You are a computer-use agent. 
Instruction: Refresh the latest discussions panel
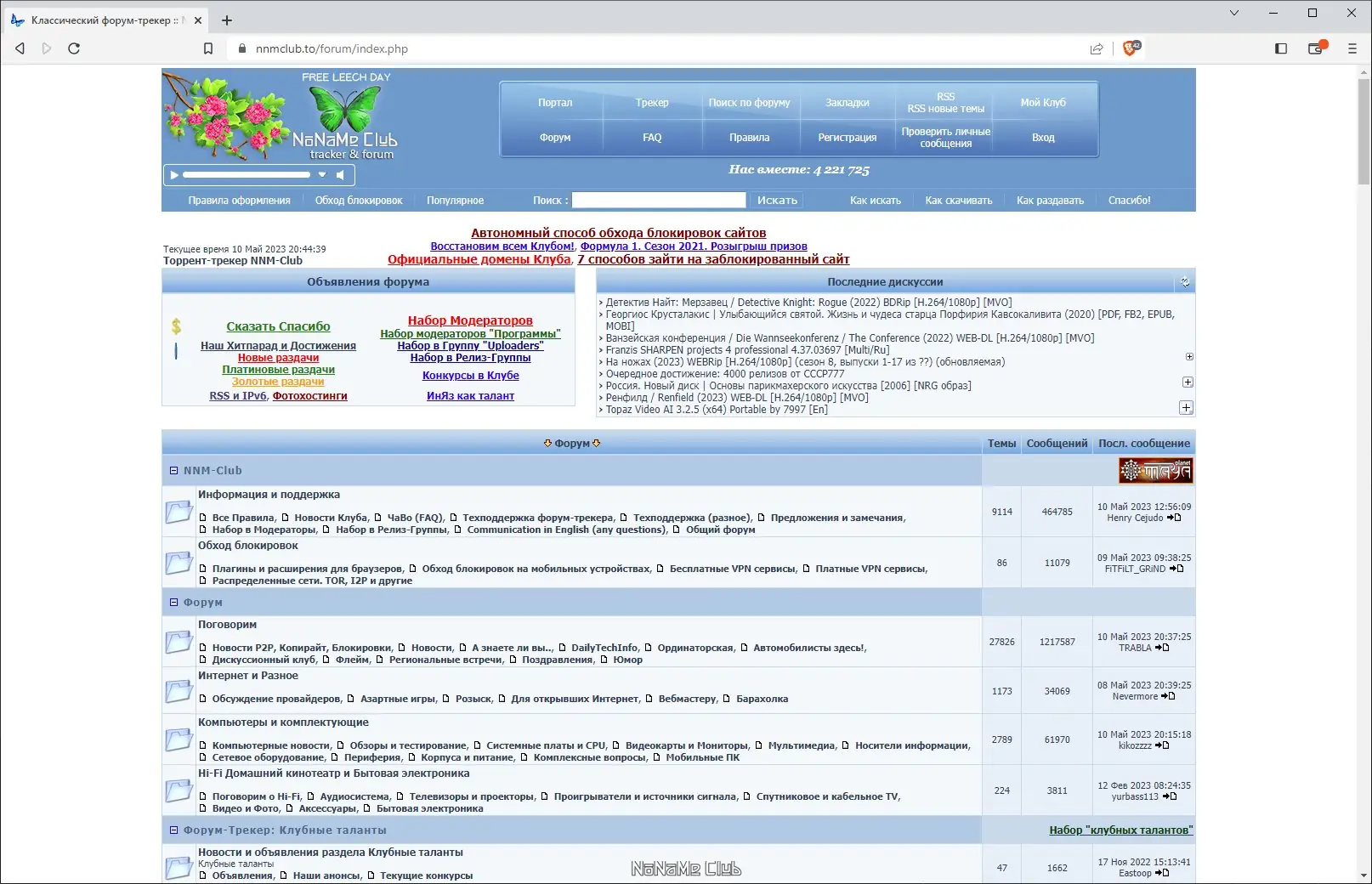pyautogui.click(x=1185, y=282)
